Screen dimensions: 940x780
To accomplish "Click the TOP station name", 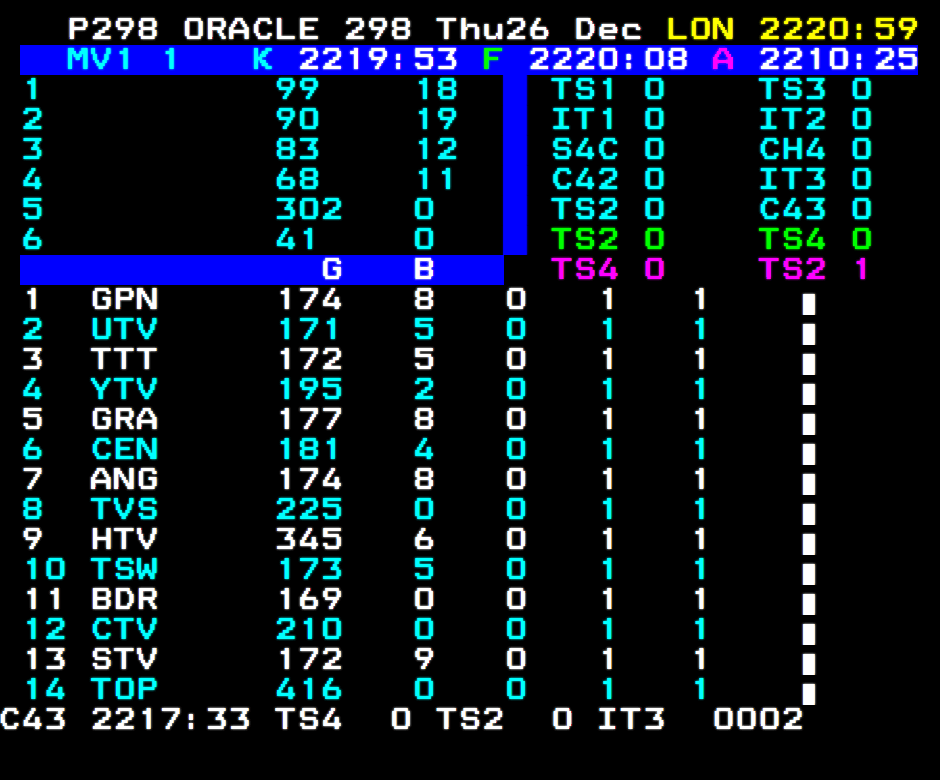I will pos(124,688).
